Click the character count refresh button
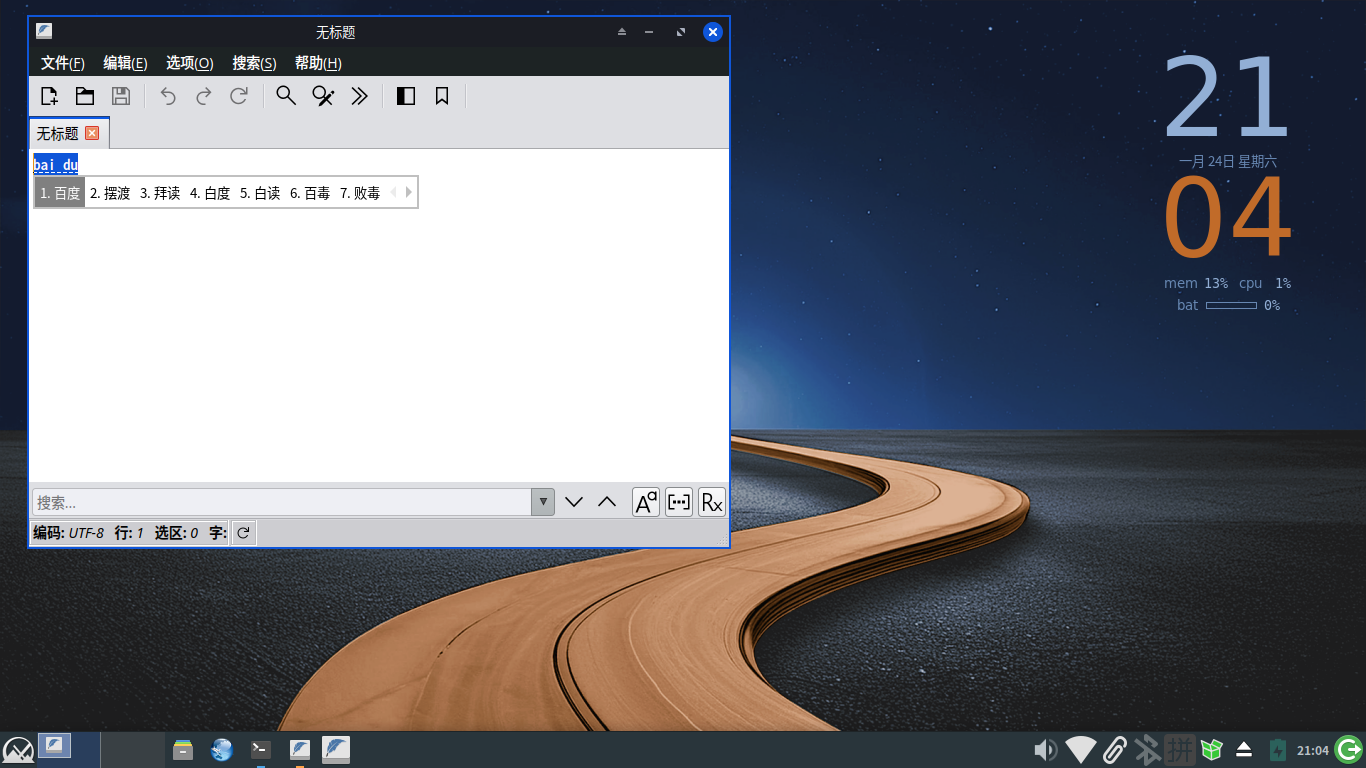 243,533
